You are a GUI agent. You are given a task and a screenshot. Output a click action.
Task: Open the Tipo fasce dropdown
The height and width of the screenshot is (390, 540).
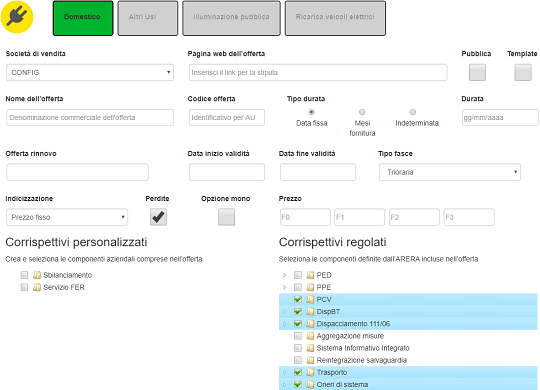(450, 172)
